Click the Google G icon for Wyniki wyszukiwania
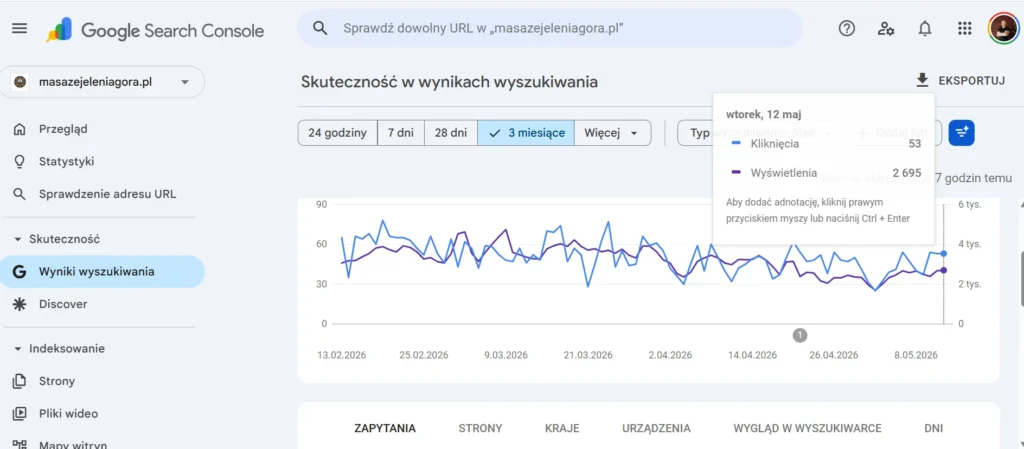Screen dimensions: 1024x449 click(20, 271)
